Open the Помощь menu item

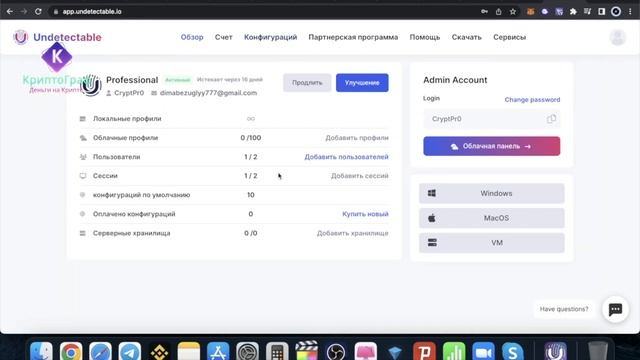point(424,37)
